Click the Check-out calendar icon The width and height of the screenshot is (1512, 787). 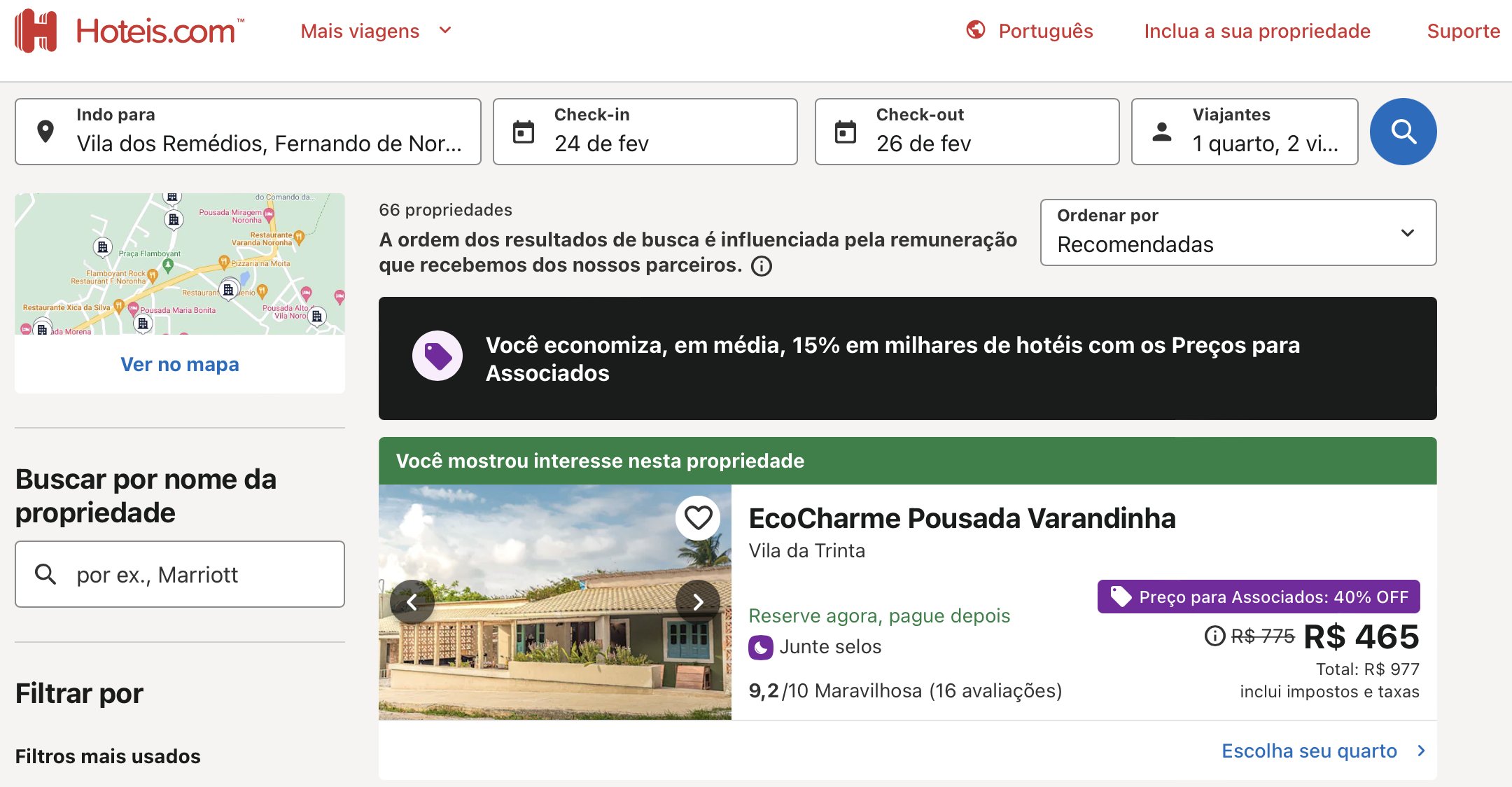pos(846,132)
